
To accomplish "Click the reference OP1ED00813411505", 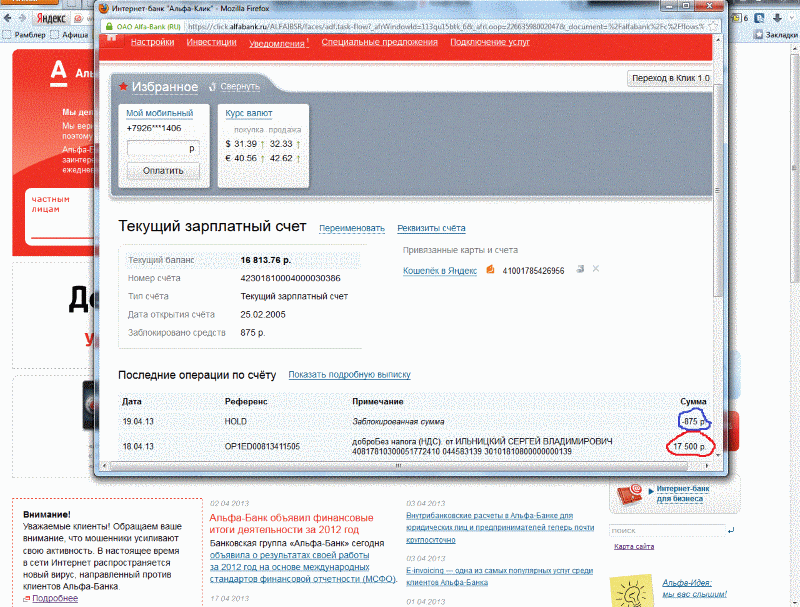I will coord(262,446).
